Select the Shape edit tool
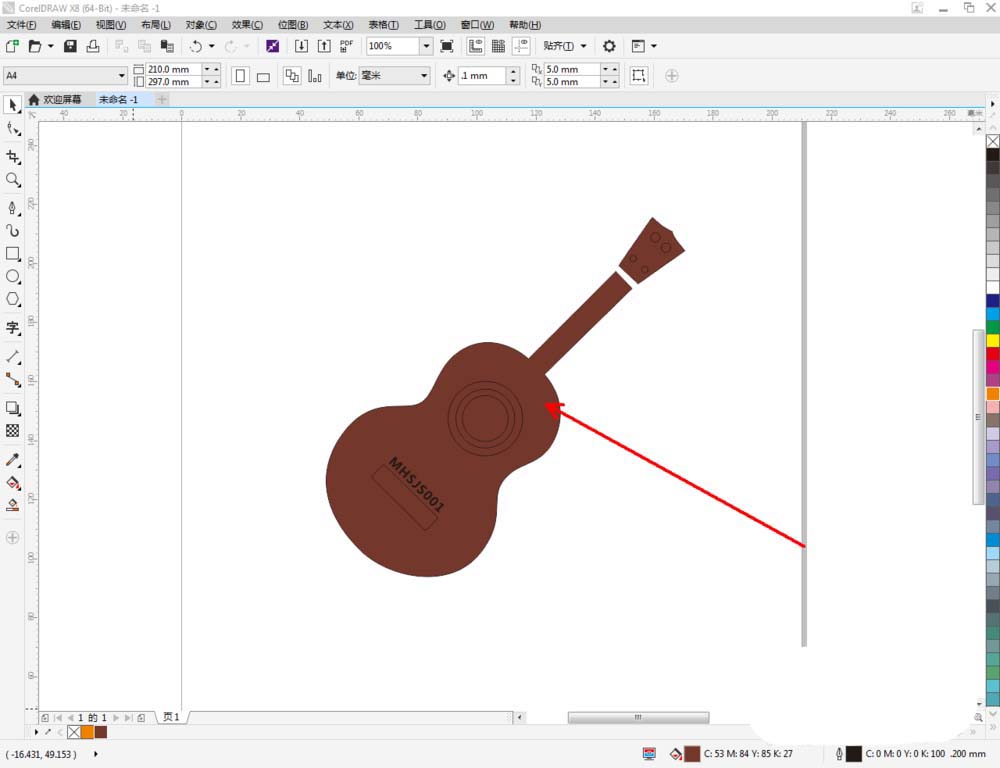Screen dimensions: 1000x768 (13, 129)
